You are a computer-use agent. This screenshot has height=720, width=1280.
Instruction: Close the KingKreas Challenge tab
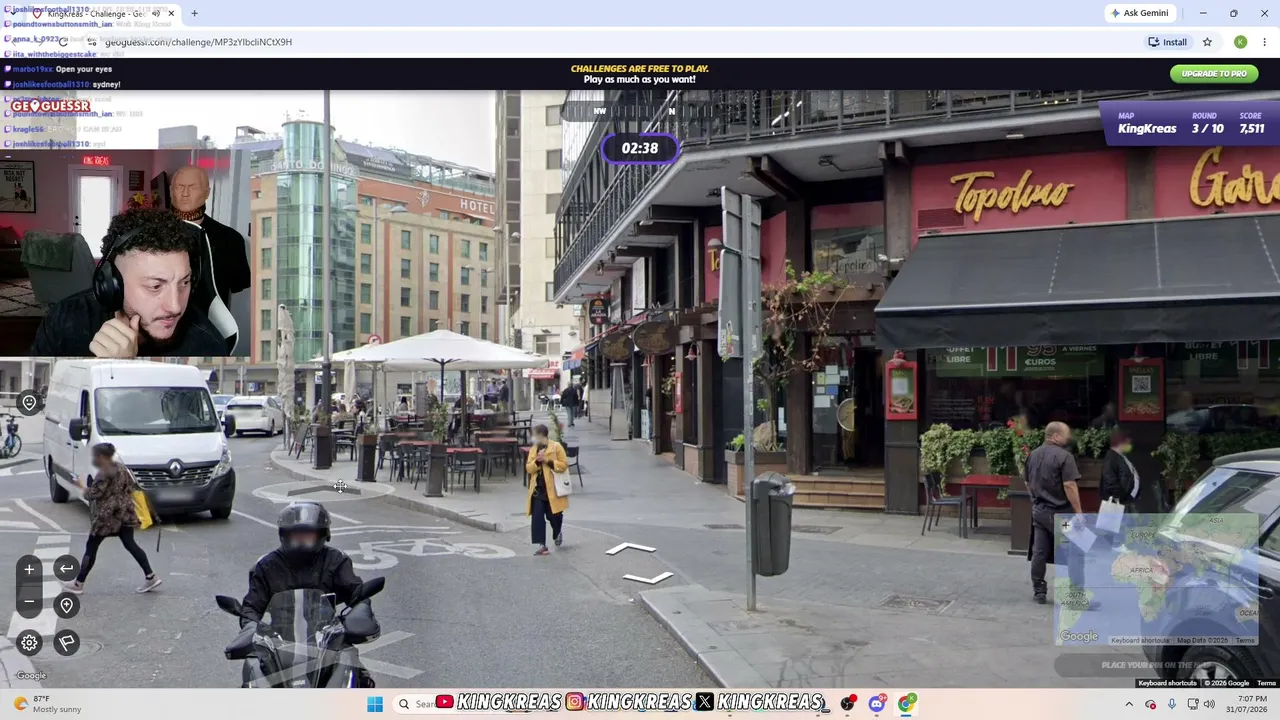click(171, 14)
